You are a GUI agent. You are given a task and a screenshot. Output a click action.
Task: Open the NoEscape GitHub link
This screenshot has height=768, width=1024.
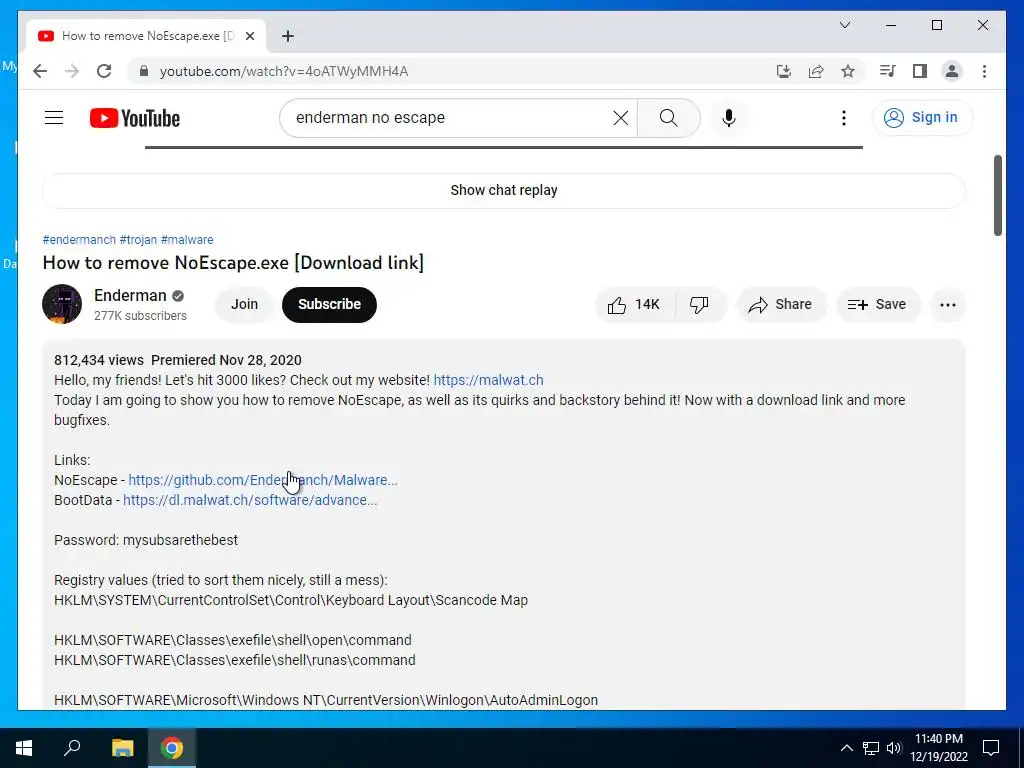[263, 480]
